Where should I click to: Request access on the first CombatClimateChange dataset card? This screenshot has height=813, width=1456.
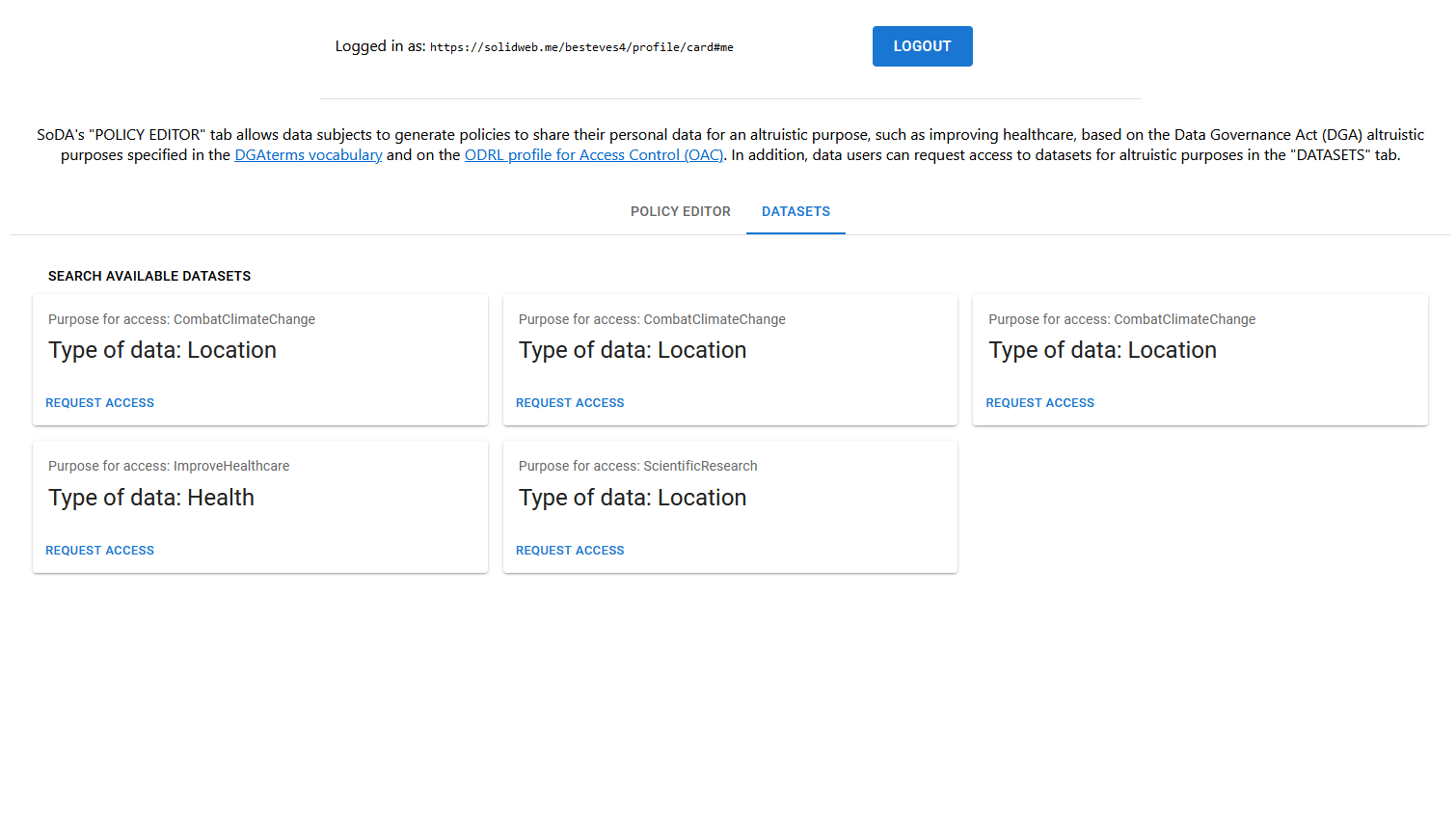pos(99,403)
